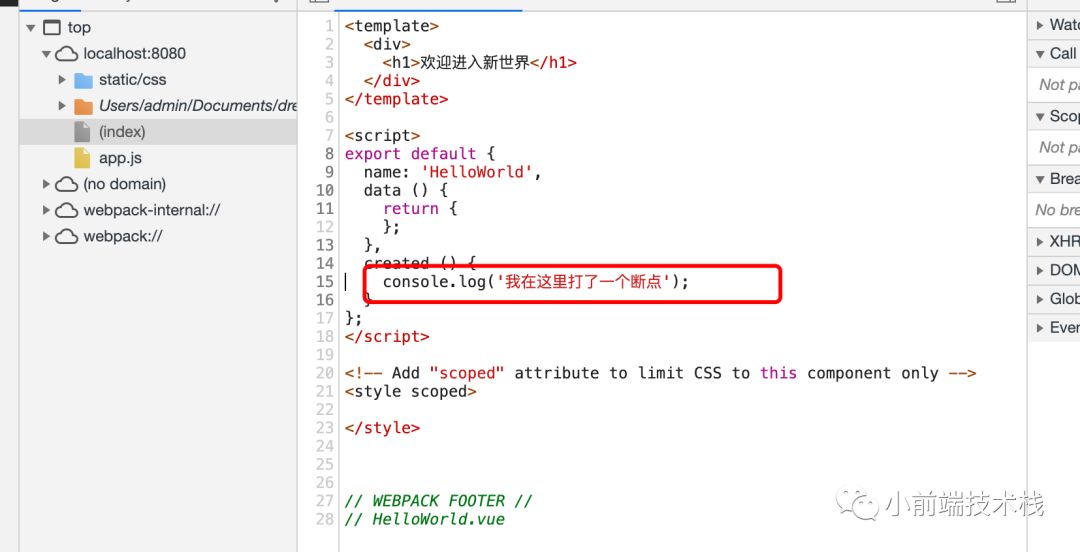
Task: Expand the (no domain) node
Action: (x=46, y=184)
